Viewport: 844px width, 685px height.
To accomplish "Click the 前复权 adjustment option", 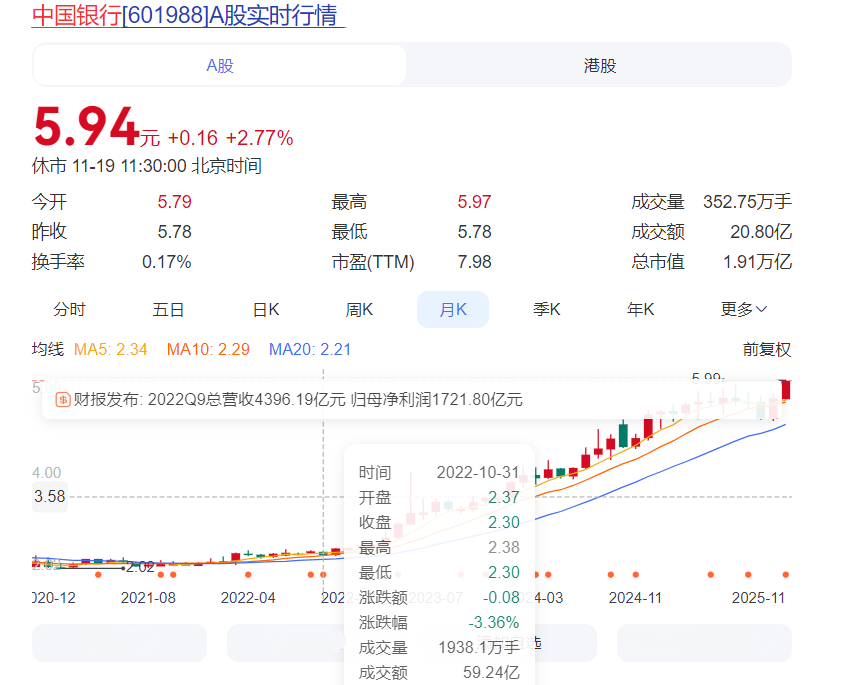I will (766, 349).
